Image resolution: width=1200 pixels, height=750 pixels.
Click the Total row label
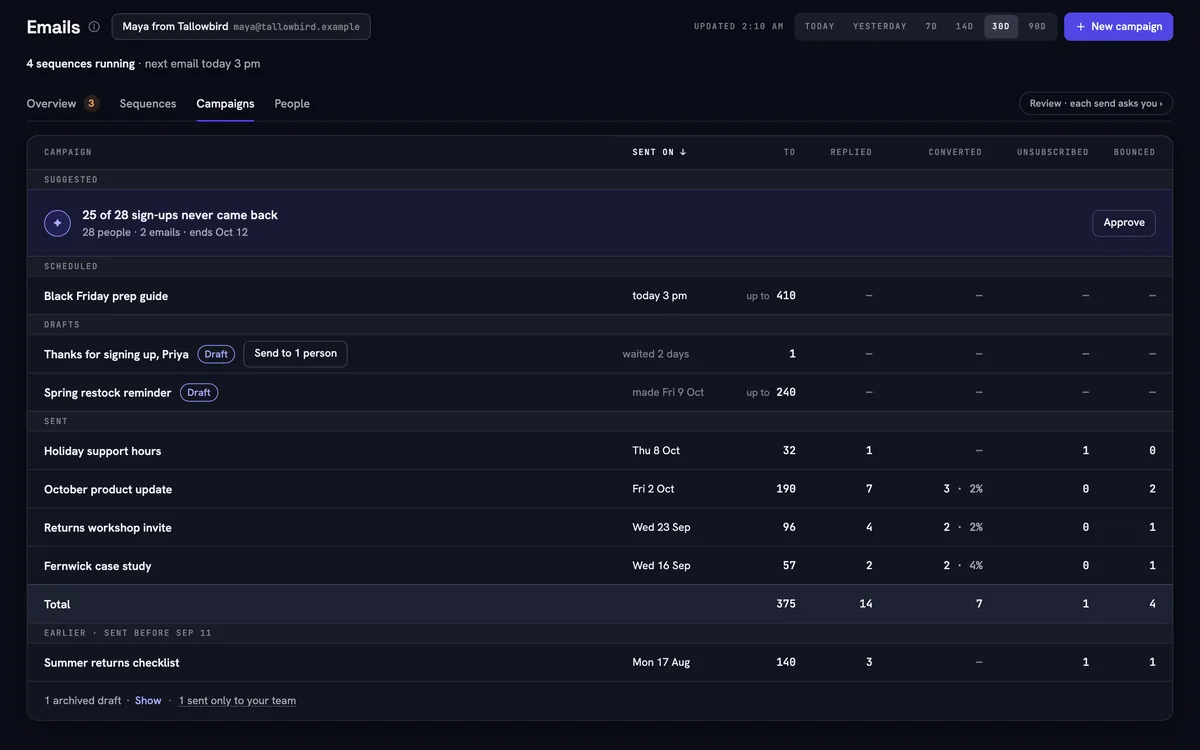57,605
